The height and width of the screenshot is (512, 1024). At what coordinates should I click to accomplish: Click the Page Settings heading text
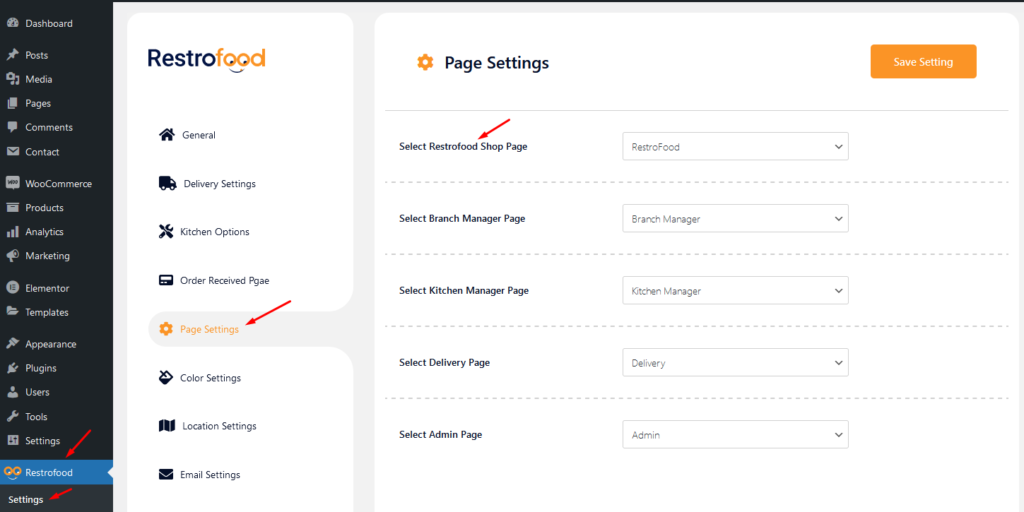pyautogui.click(x=497, y=63)
